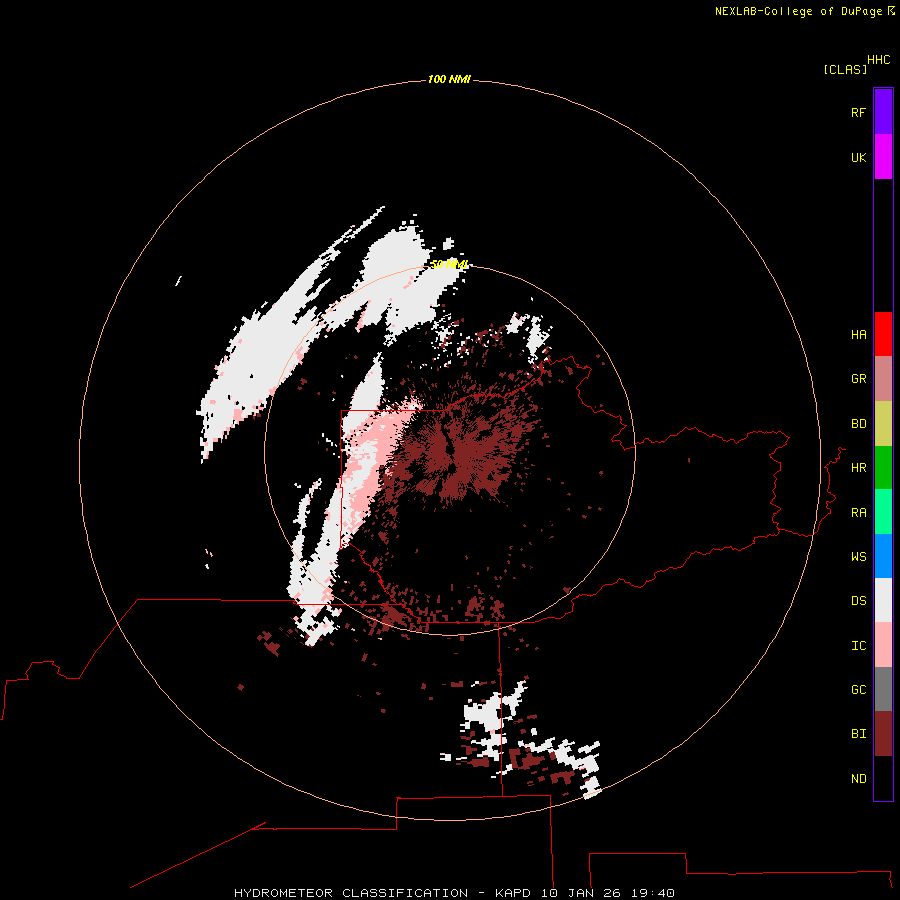This screenshot has height=900, width=900.
Task: Click the HYDROMETEOR CLASSIFICATION title text
Action: click(x=351, y=893)
